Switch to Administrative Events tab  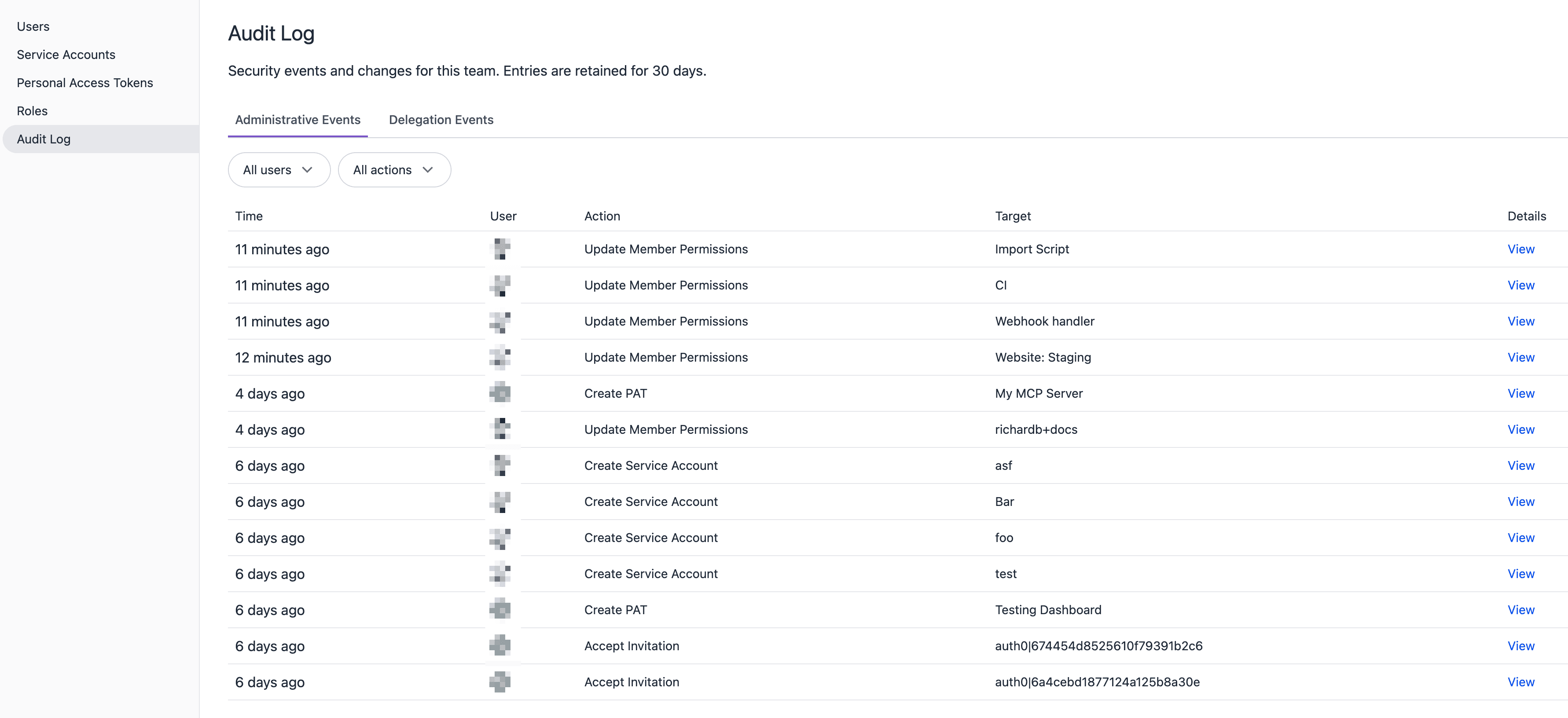pos(297,120)
